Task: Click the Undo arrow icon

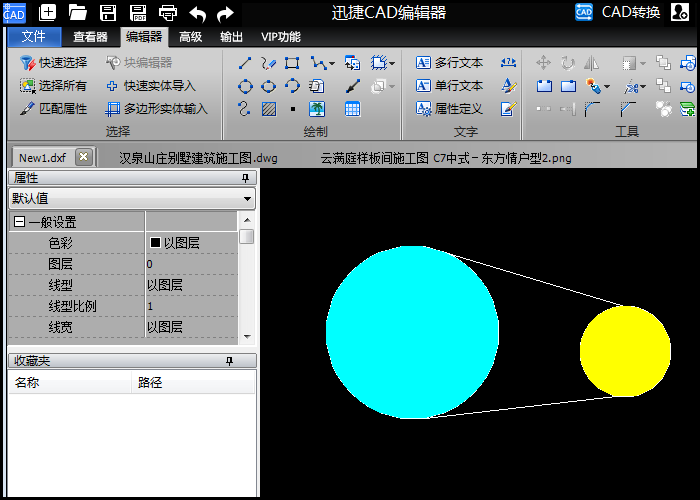Action: pyautogui.click(x=198, y=13)
